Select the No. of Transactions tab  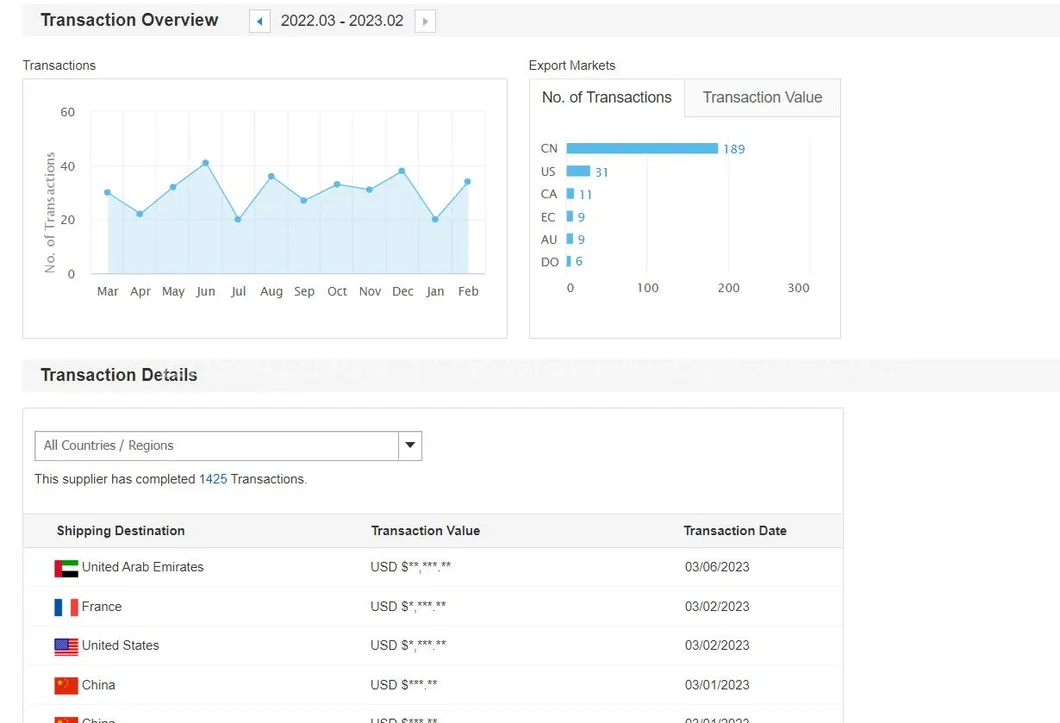click(x=607, y=98)
